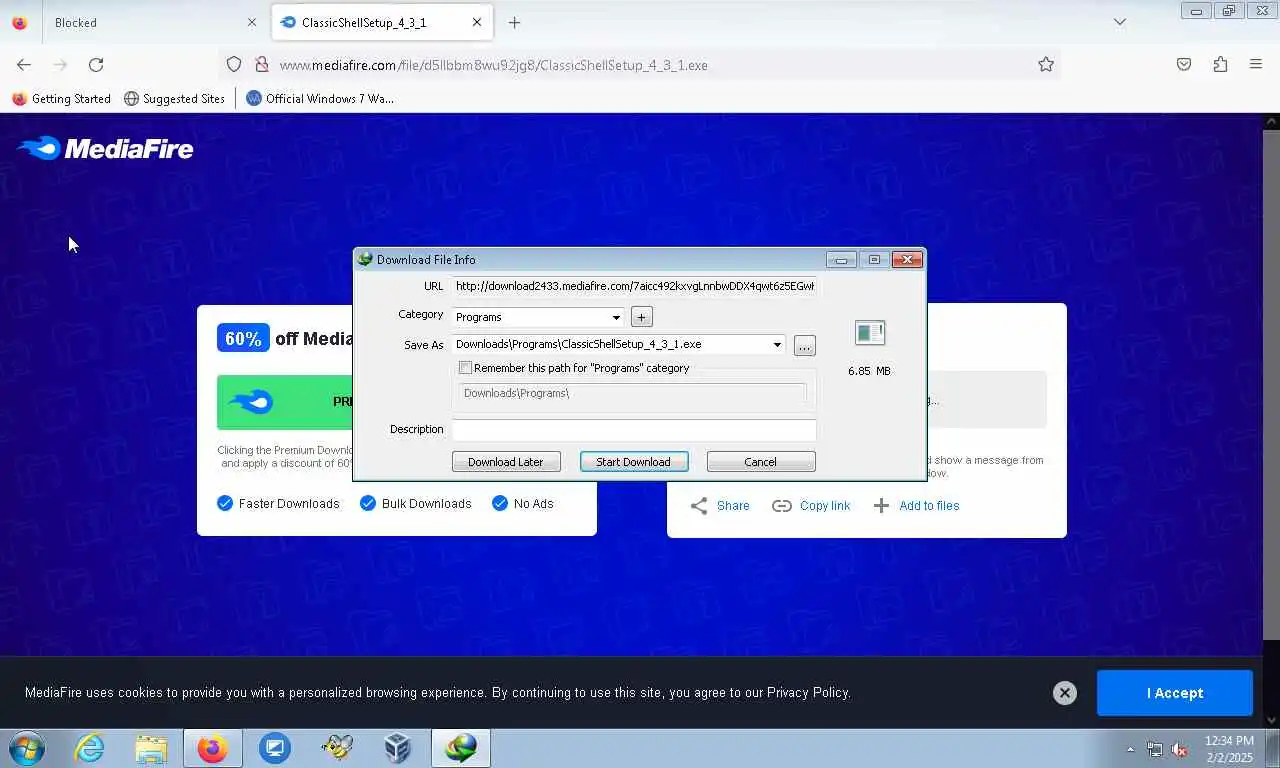Dismiss the cookie banner with X icon
The image size is (1280, 768).
tap(1065, 693)
